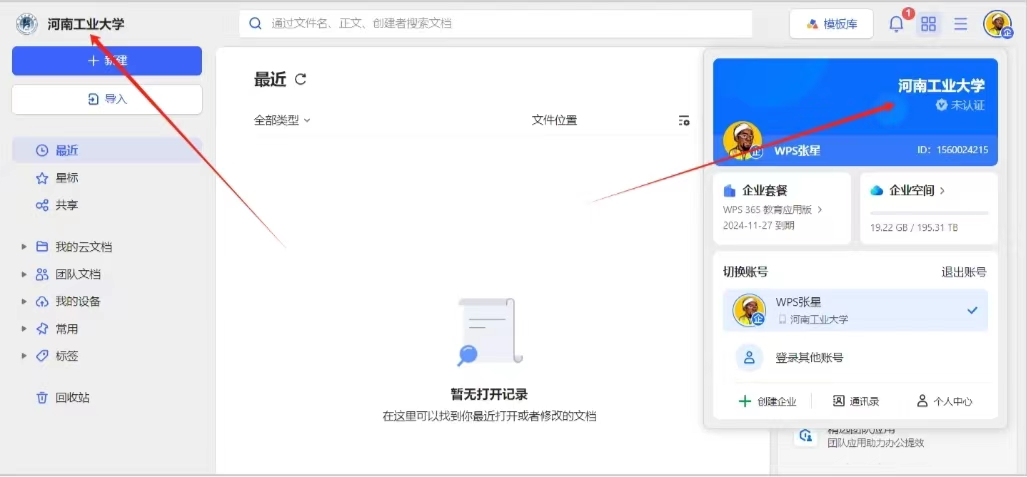Viewport: 1027px width, 477px height.
Task: Expand the 我的设备 tree arrow
Action: 24,301
